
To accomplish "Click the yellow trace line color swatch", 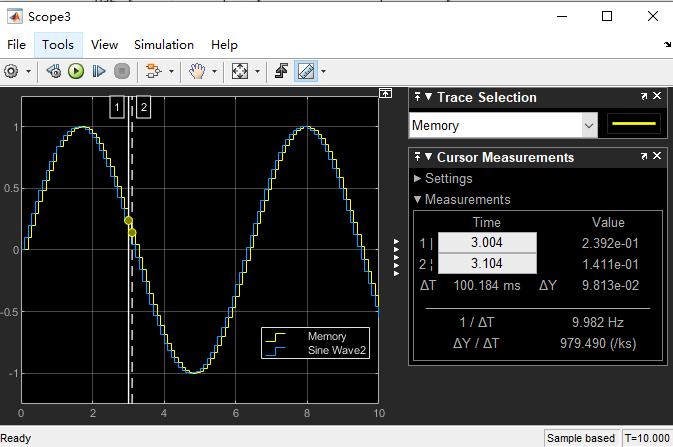I will [634, 124].
